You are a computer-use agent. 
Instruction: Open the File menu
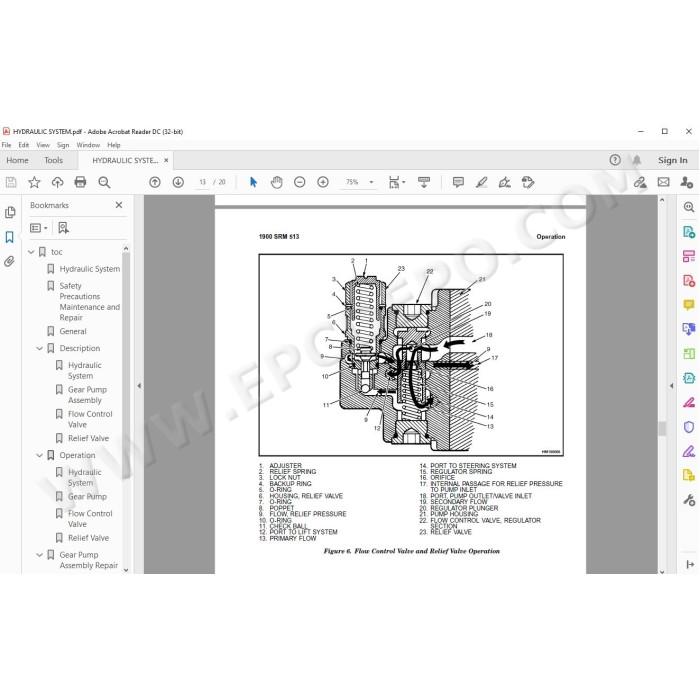pyautogui.click(x=6, y=145)
